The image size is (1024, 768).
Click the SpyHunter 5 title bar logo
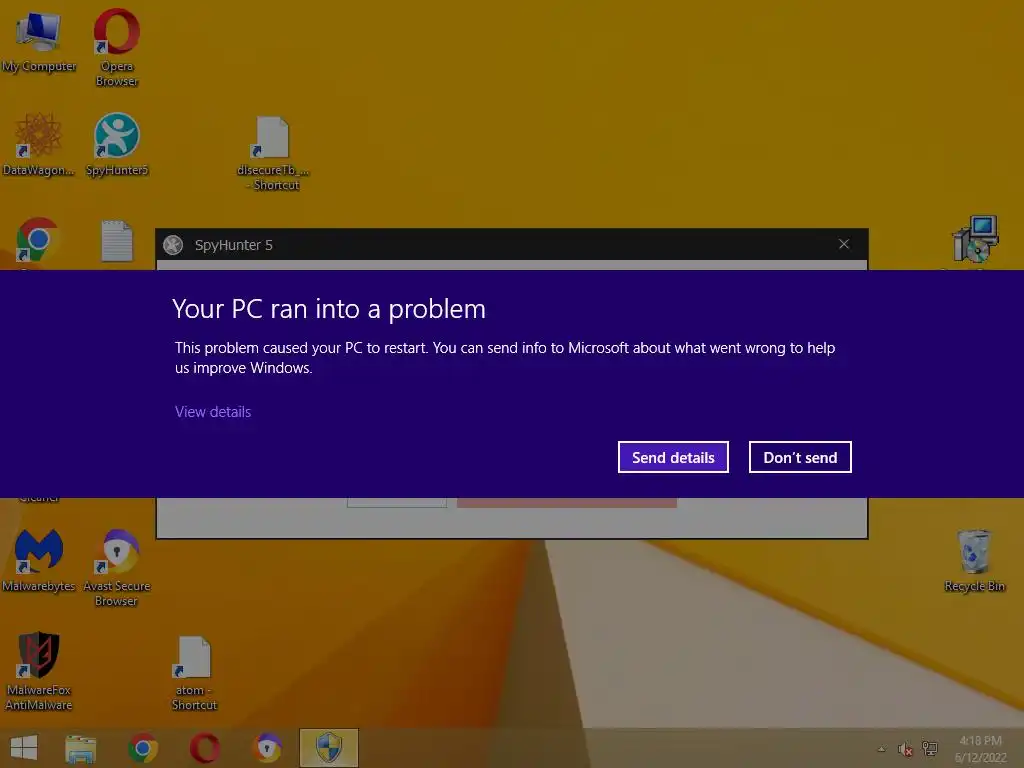173,245
